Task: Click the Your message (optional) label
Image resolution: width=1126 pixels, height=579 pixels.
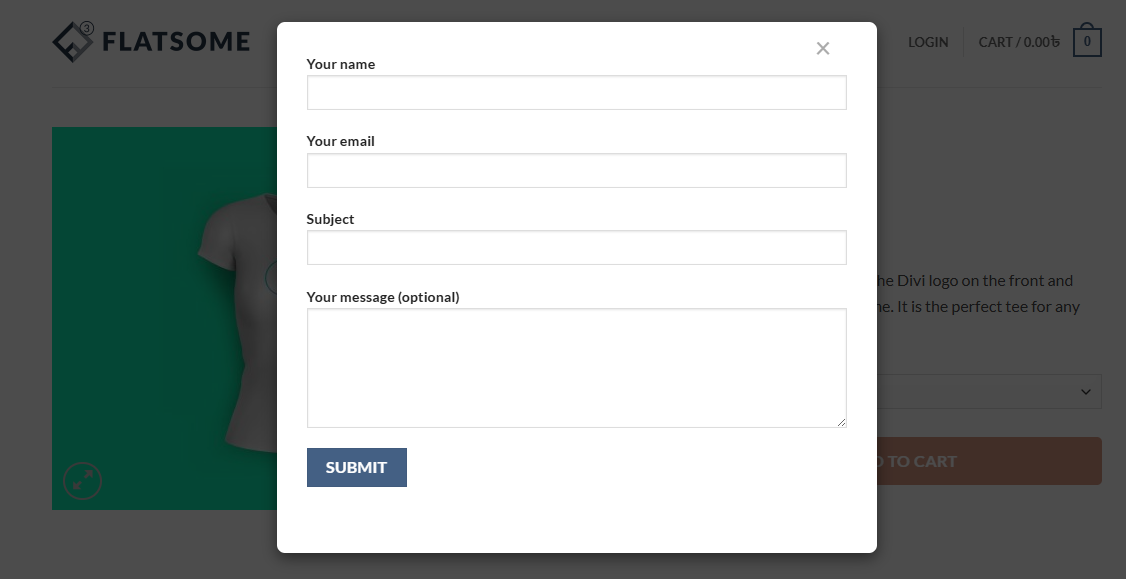Action: [383, 297]
